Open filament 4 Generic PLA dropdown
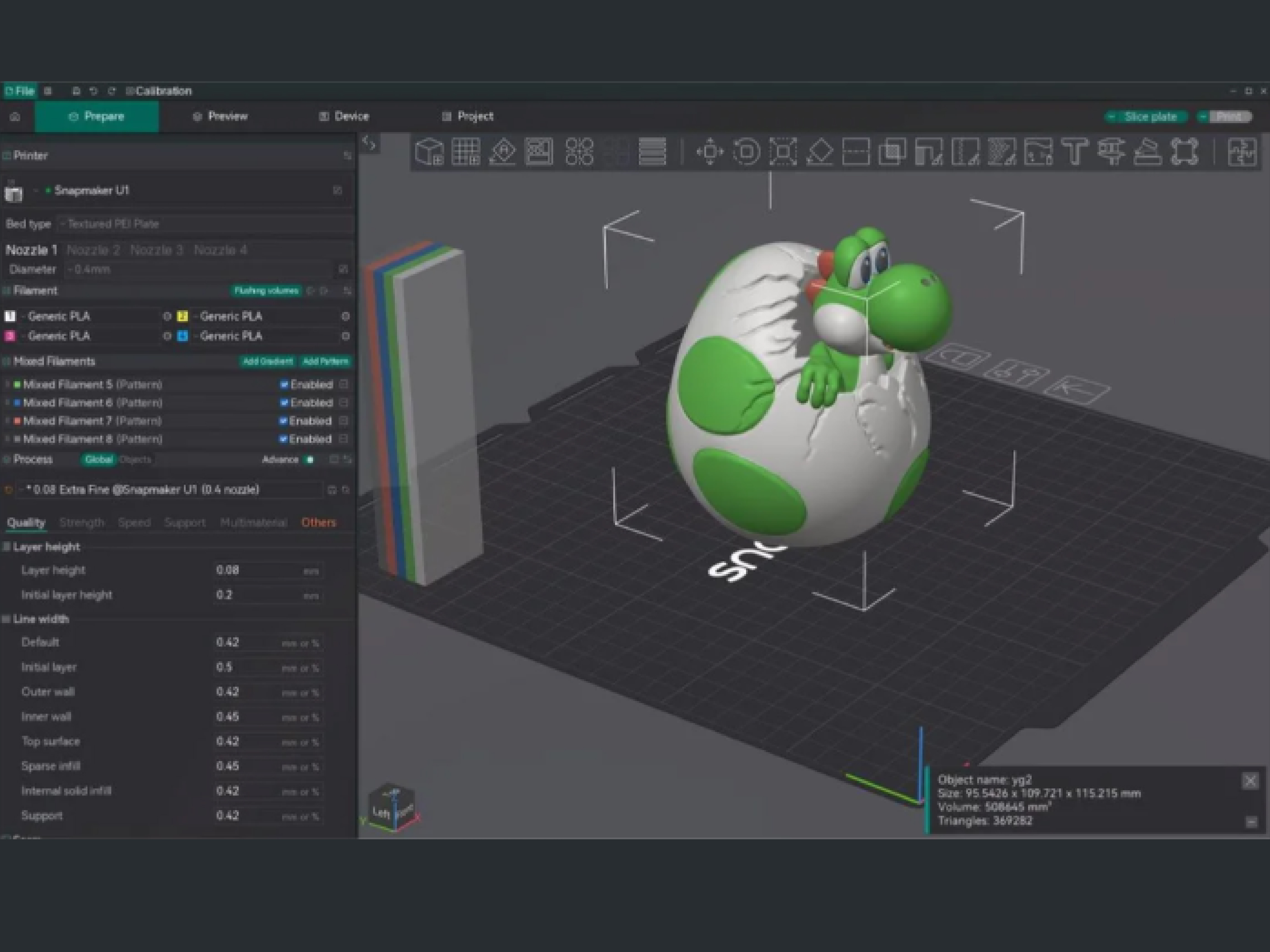This screenshot has width=1270, height=952. click(x=264, y=336)
